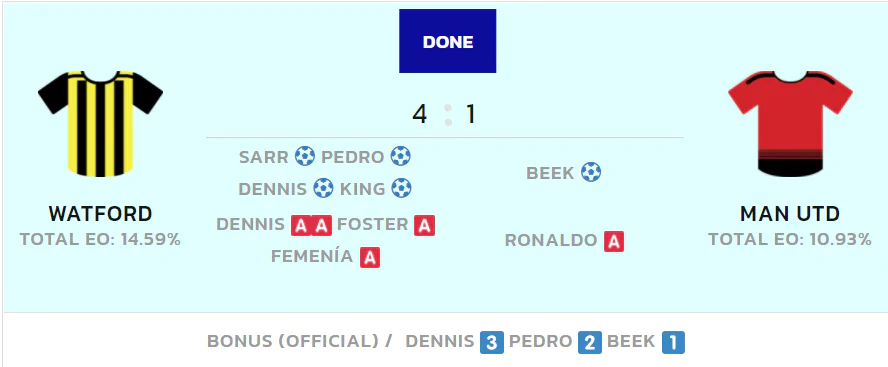
Task: Select the MAN UTD team name
Action: coord(790,214)
